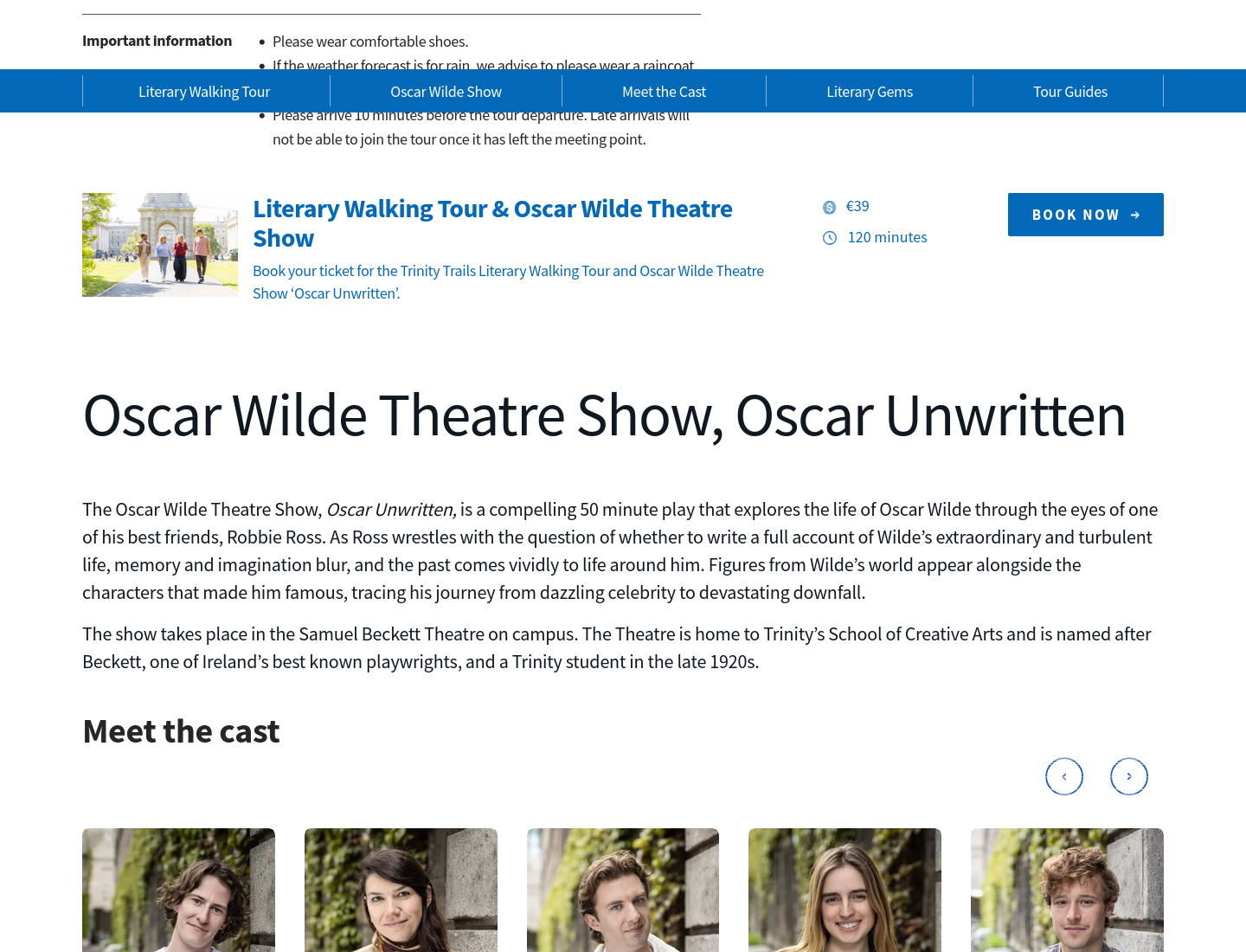The image size is (1246, 952).
Task: Select the Meet the Cast nav tab
Action: point(664,92)
